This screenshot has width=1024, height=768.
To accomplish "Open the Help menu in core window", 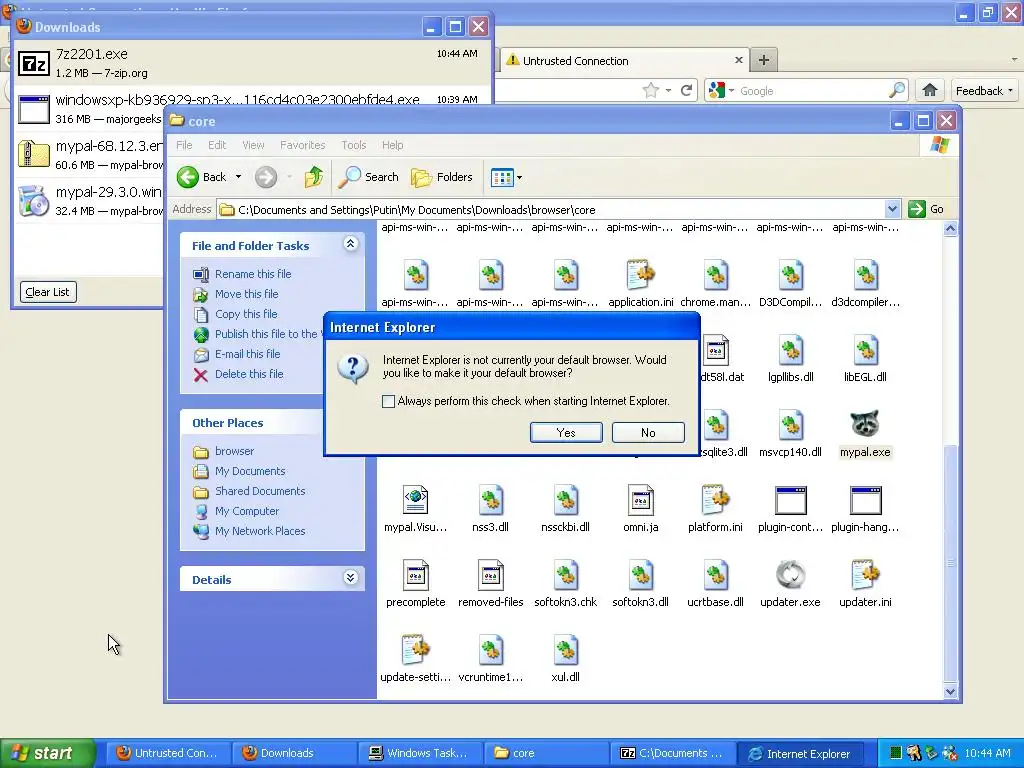I will [392, 145].
